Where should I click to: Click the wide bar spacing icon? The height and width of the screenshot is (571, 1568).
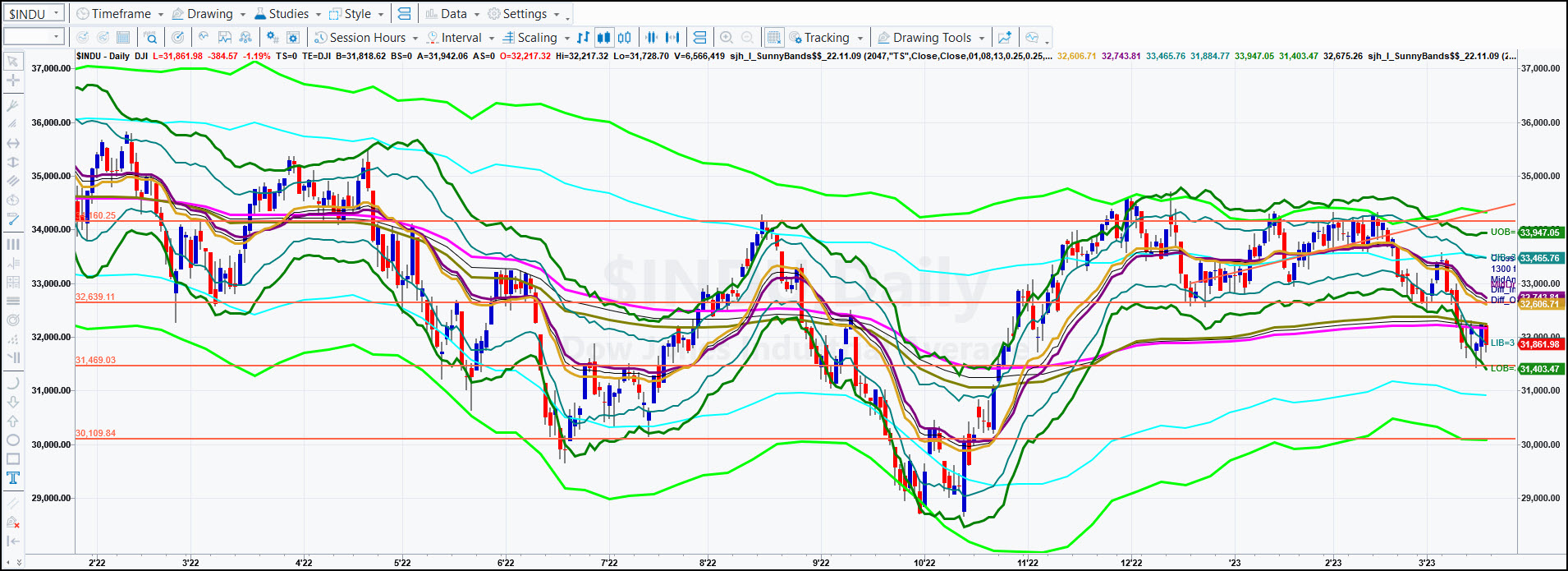(x=673, y=37)
